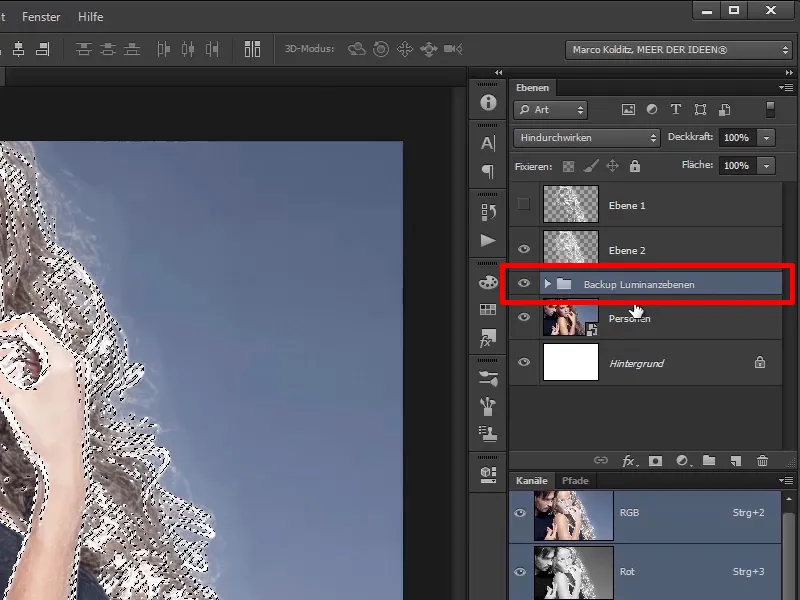
Task: Click the auto-align layers icon
Action: point(252,49)
